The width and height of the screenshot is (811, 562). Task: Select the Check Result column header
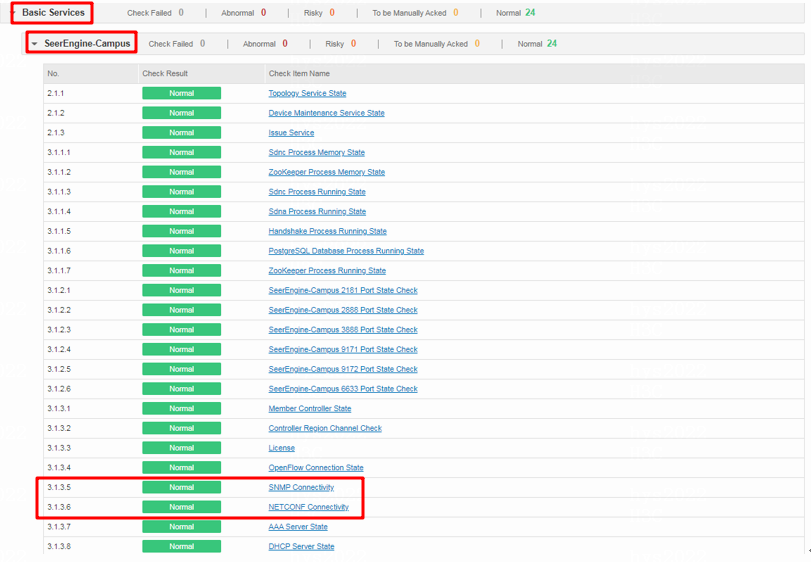165,73
